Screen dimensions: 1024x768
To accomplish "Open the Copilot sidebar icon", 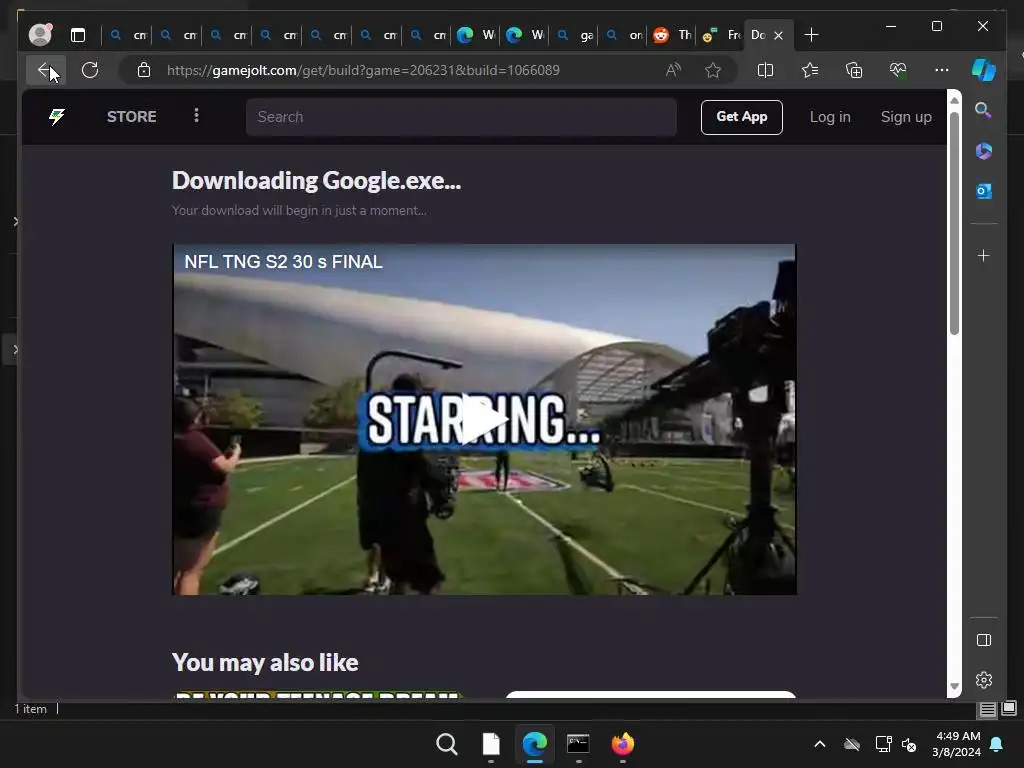I will point(984,70).
